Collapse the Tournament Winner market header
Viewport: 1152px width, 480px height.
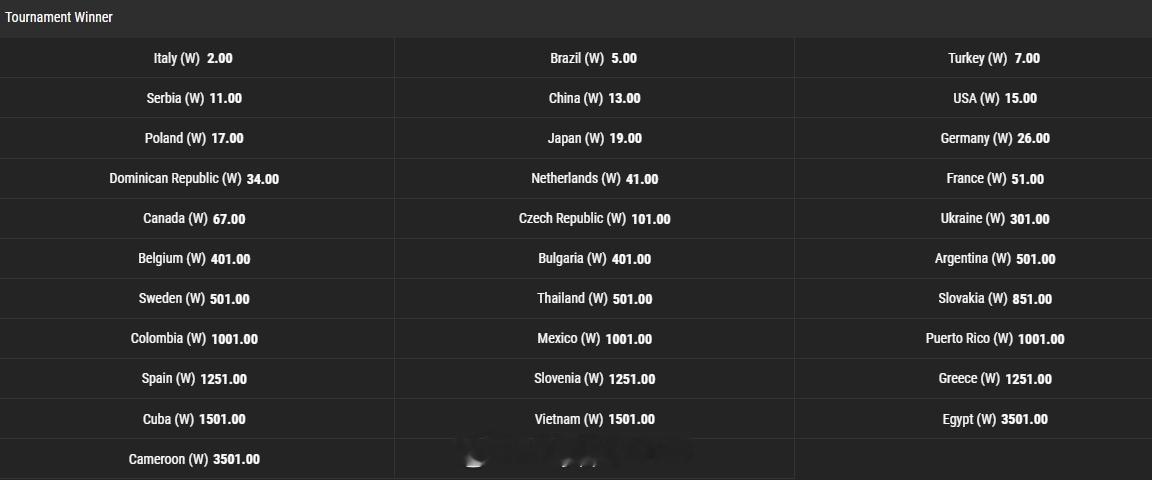click(x=576, y=18)
